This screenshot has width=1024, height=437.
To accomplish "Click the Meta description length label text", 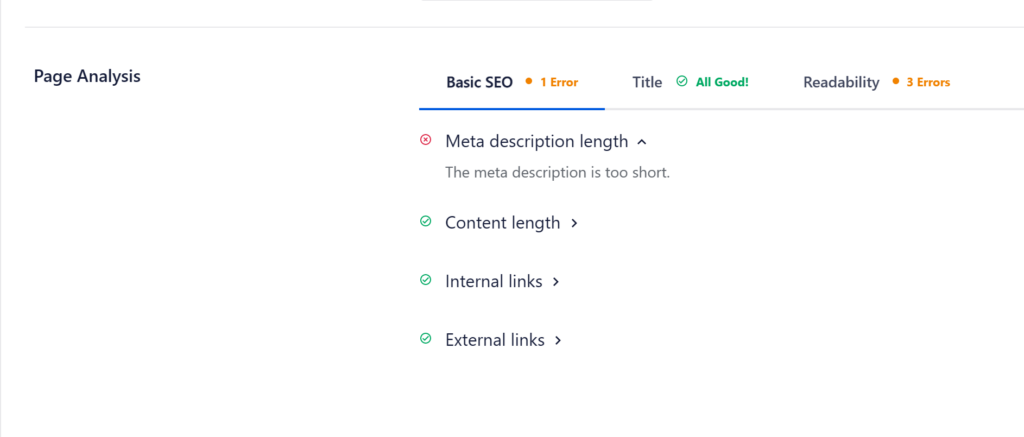I will tap(536, 141).
